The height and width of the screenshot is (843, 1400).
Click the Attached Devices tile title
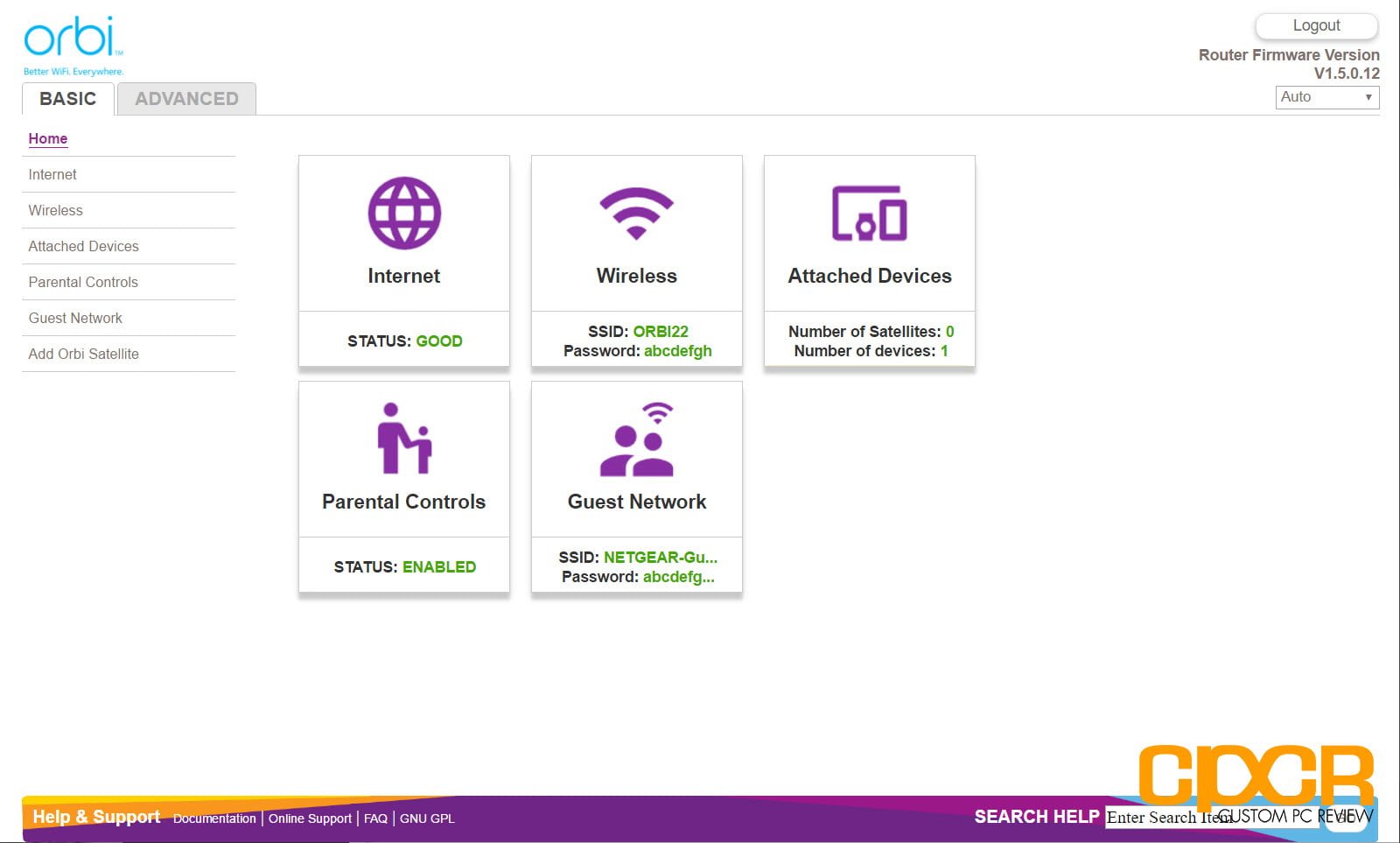870,276
